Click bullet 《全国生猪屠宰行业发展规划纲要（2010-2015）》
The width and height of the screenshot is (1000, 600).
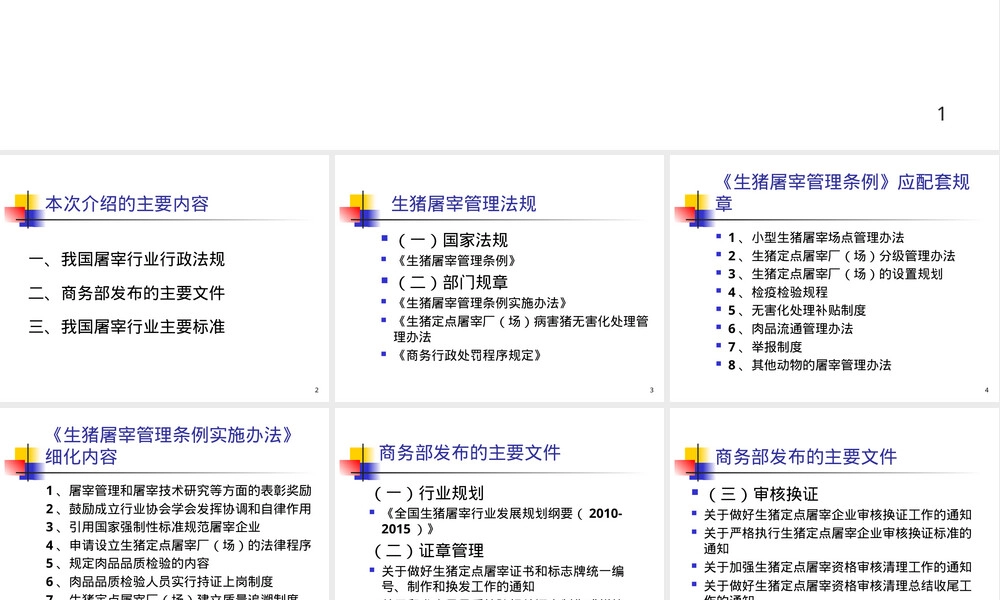pos(502,521)
